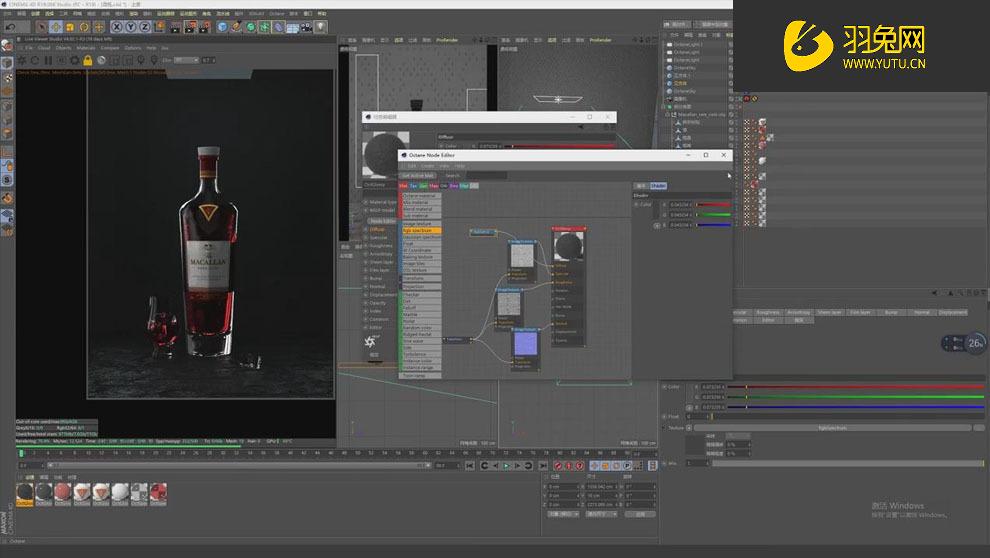Viewport: 990px width, 558px height.
Task: Click the X position input field
Action: [563, 487]
